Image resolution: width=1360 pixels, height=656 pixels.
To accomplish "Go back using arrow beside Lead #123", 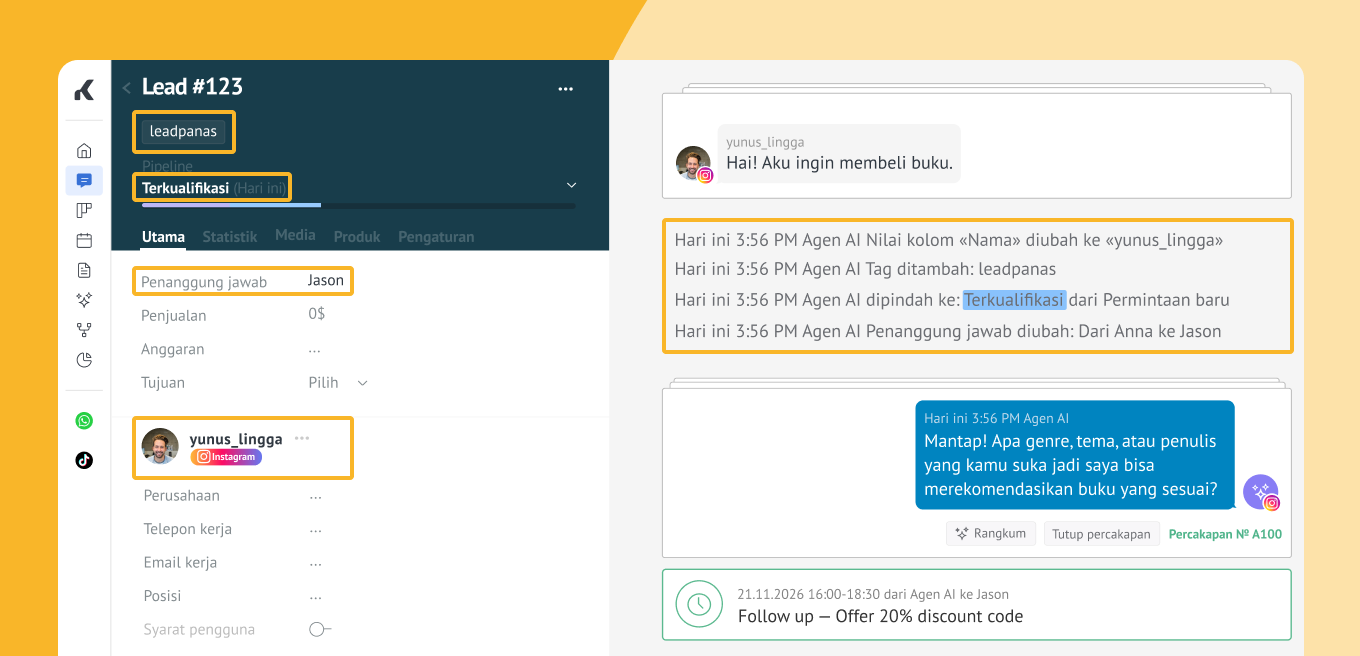I will tap(127, 88).
